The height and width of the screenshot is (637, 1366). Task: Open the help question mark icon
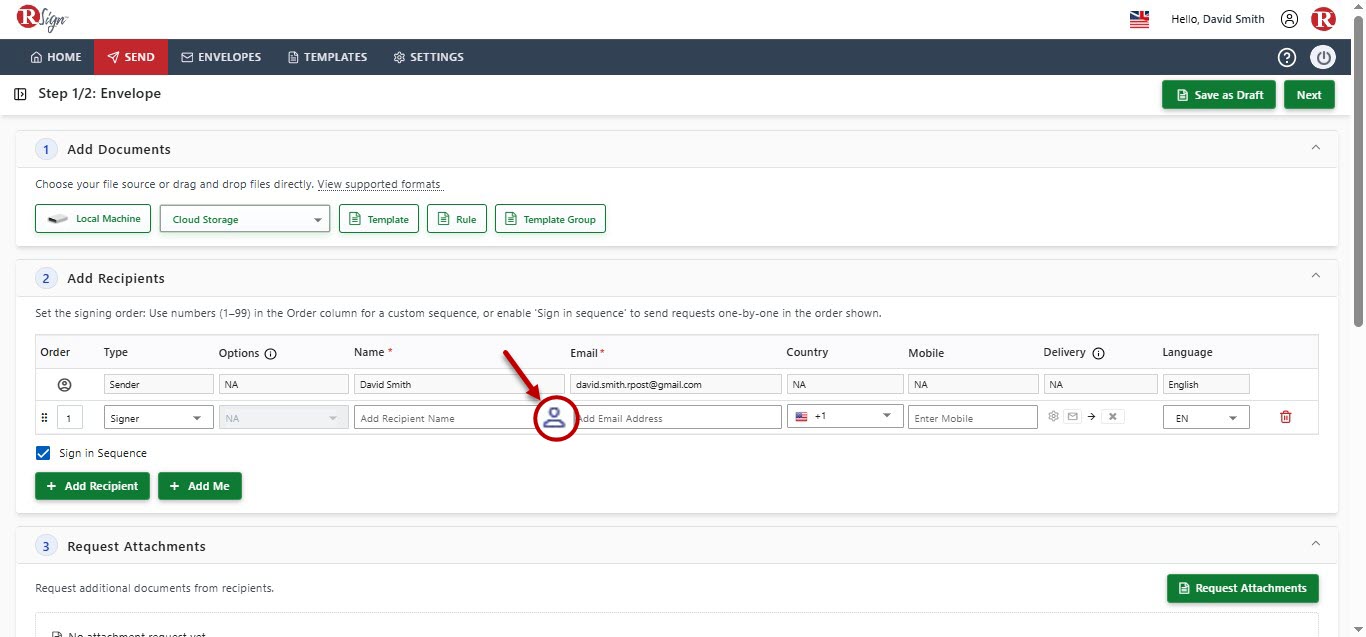click(1287, 57)
